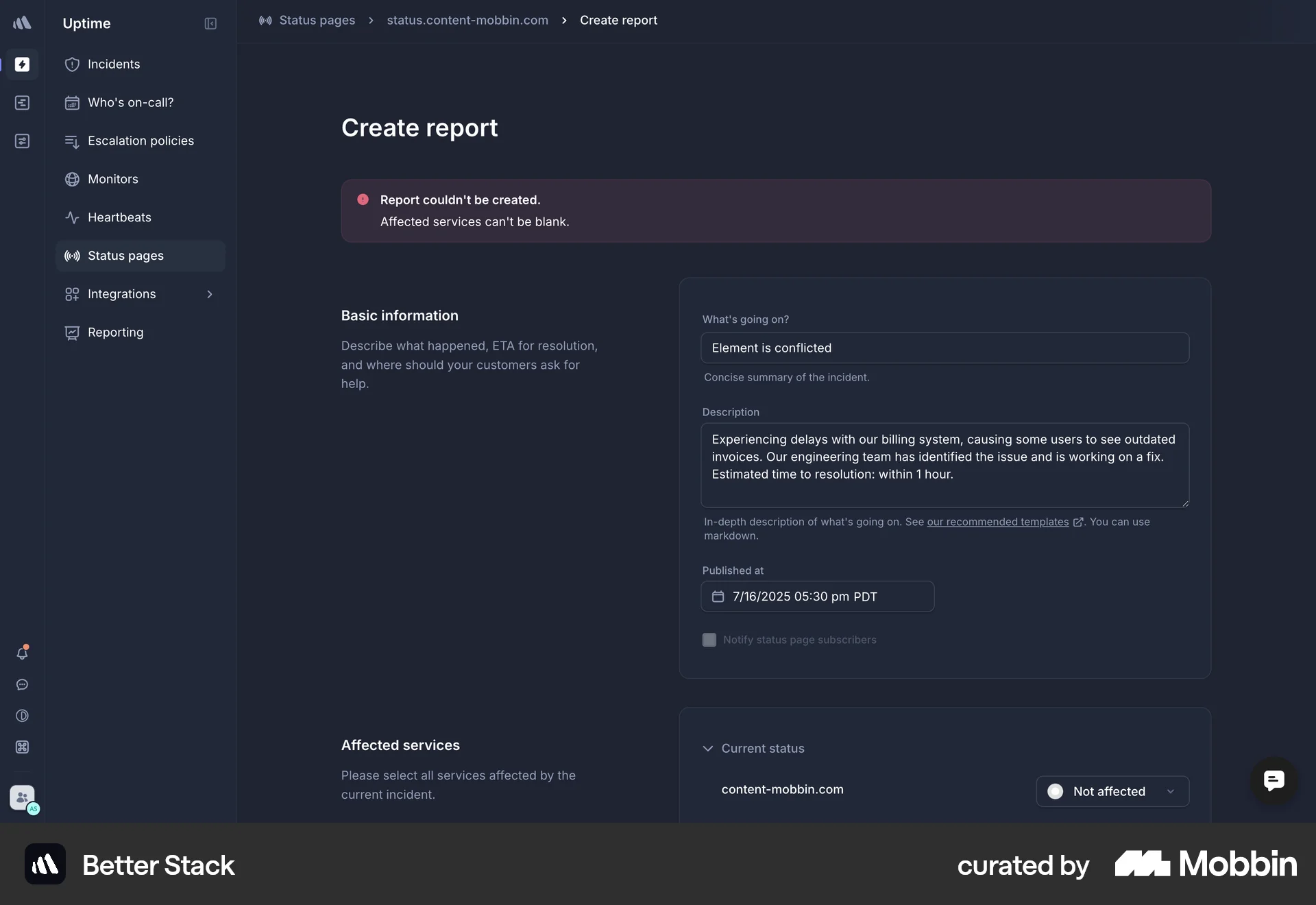Open the calendar icon in Published at field
1316x905 pixels.
(717, 596)
